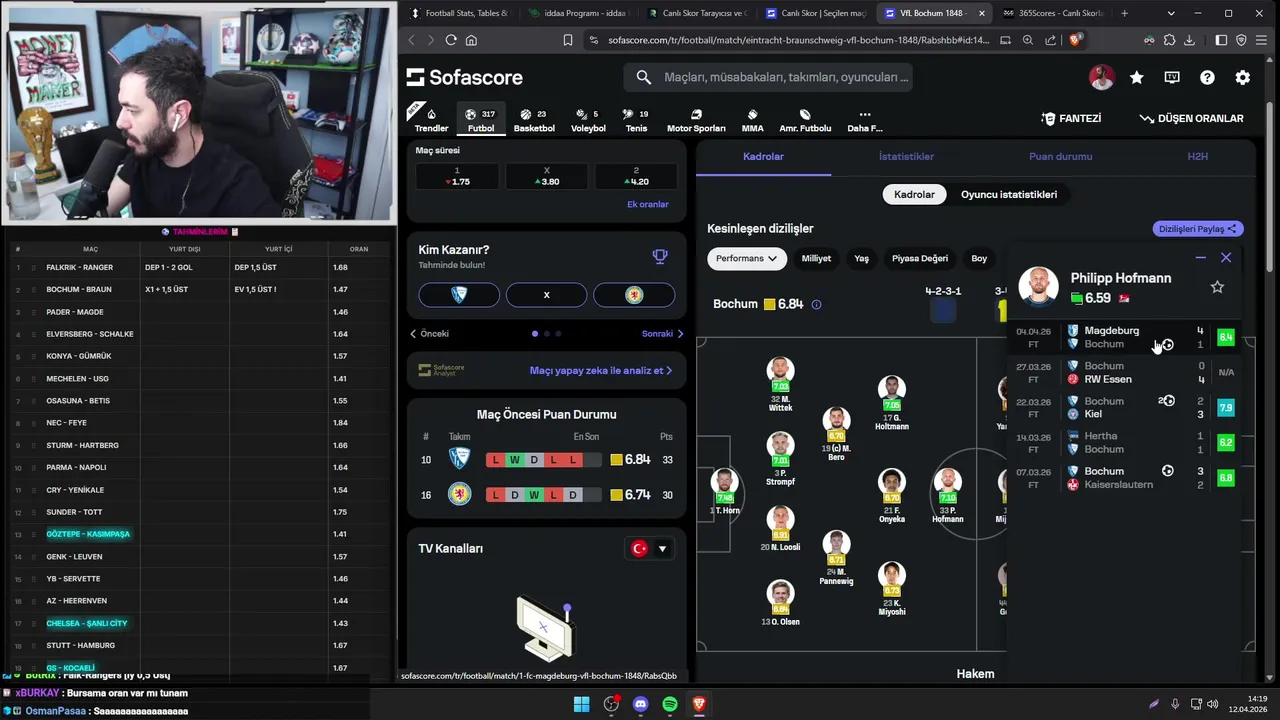Open the Windows Start menu
The image size is (1280, 720).
tap(581, 704)
